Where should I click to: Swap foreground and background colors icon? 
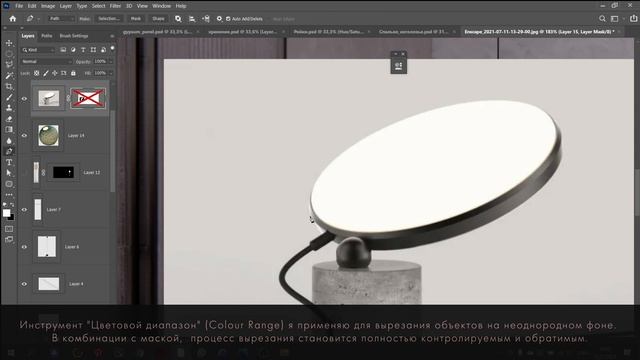click(x=12, y=205)
